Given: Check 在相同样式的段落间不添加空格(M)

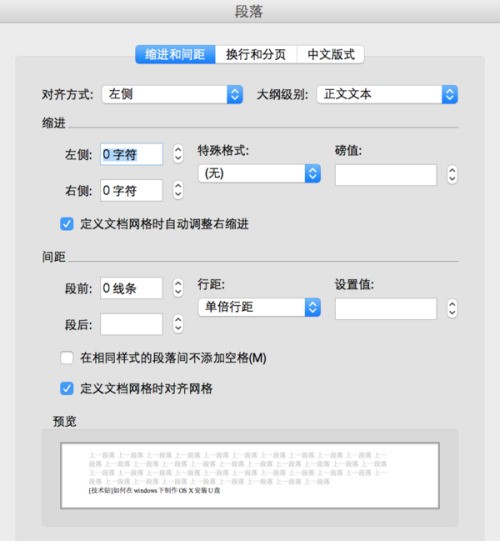Looking at the screenshot, I should click(x=67, y=358).
